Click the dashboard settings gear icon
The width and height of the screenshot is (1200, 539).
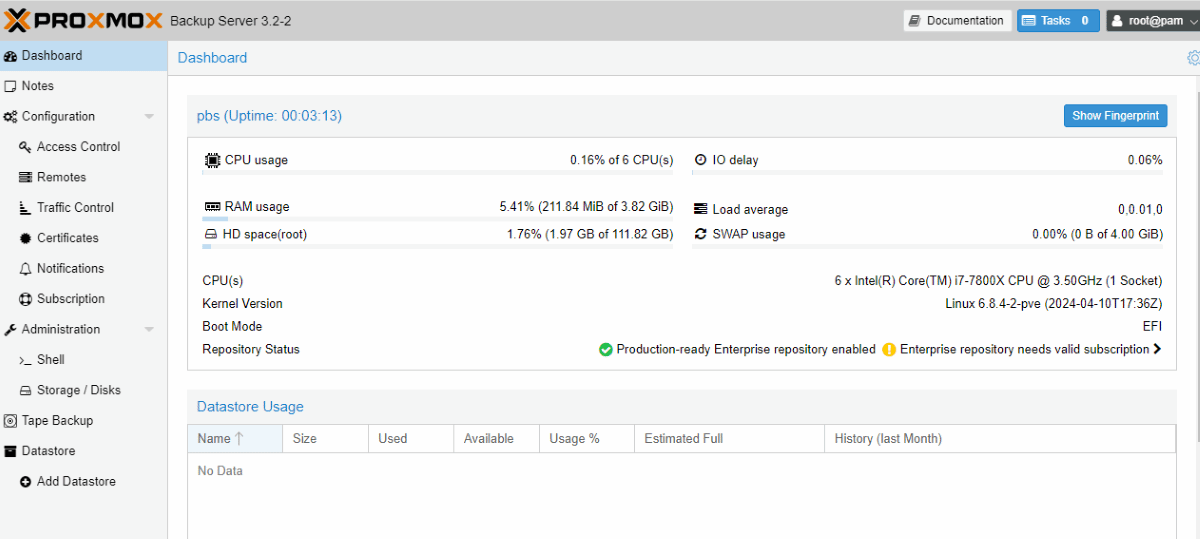click(1193, 58)
